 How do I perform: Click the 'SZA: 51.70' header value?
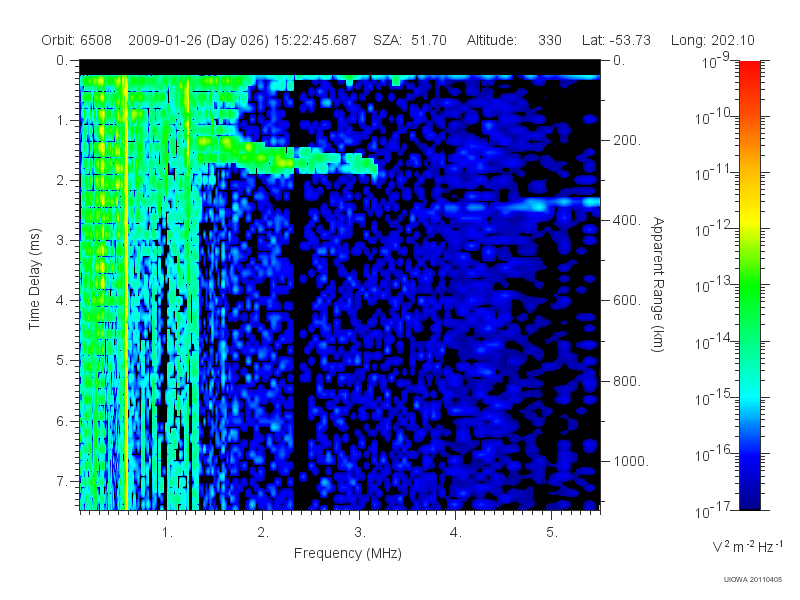pyautogui.click(x=410, y=40)
